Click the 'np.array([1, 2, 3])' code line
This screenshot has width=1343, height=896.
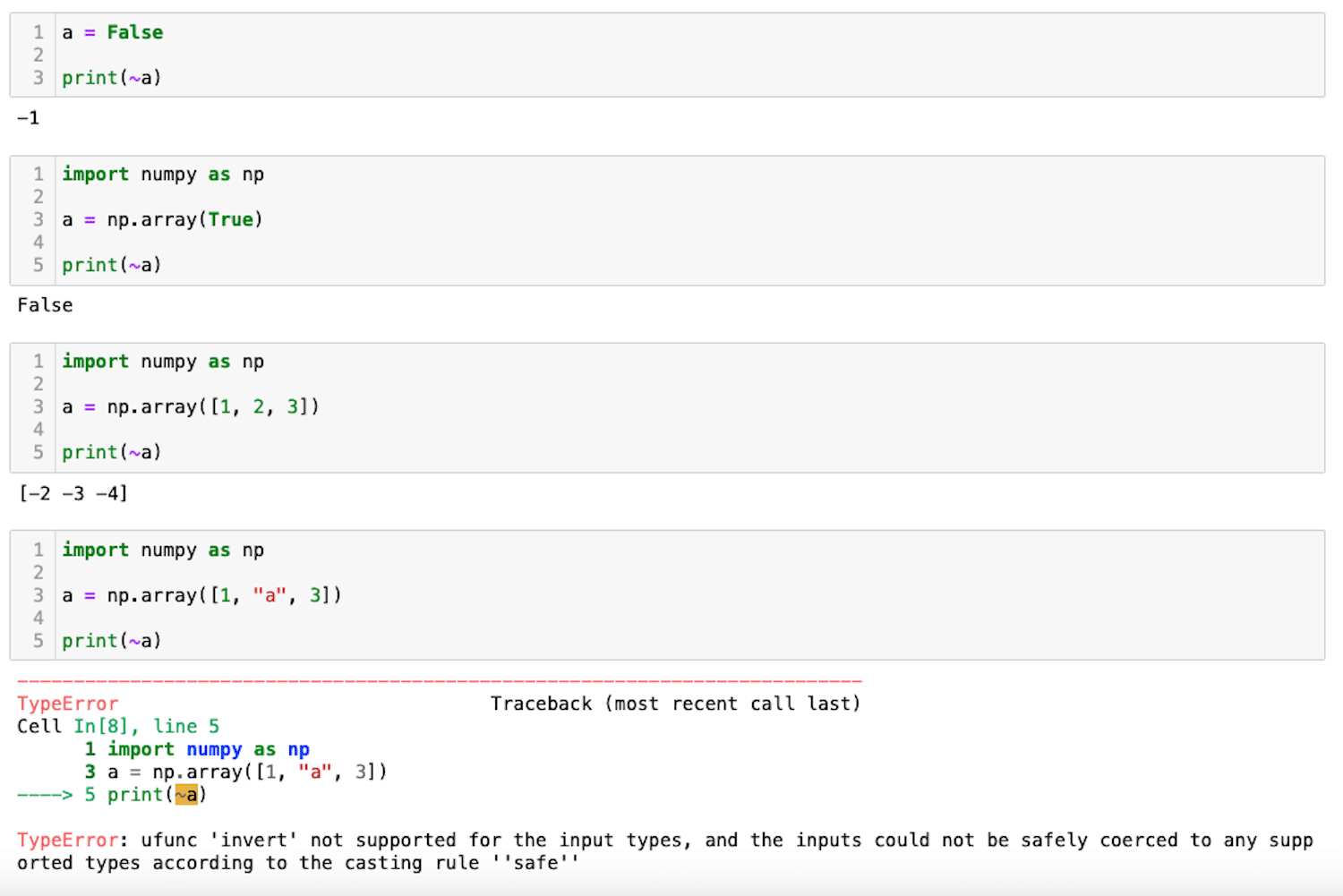(191, 407)
